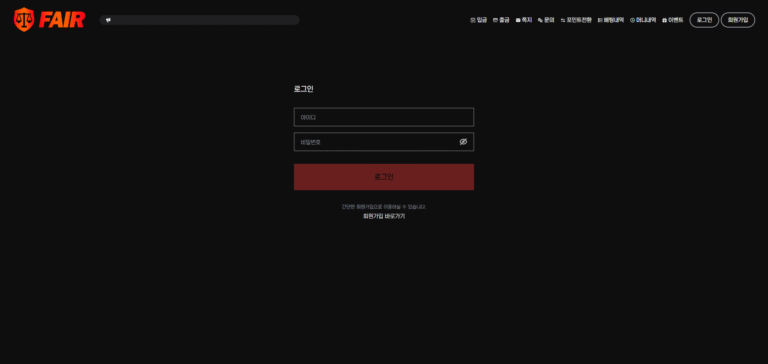This screenshot has width=768, height=364.
Task: Click the notice ticker bar
Action: 199,20
